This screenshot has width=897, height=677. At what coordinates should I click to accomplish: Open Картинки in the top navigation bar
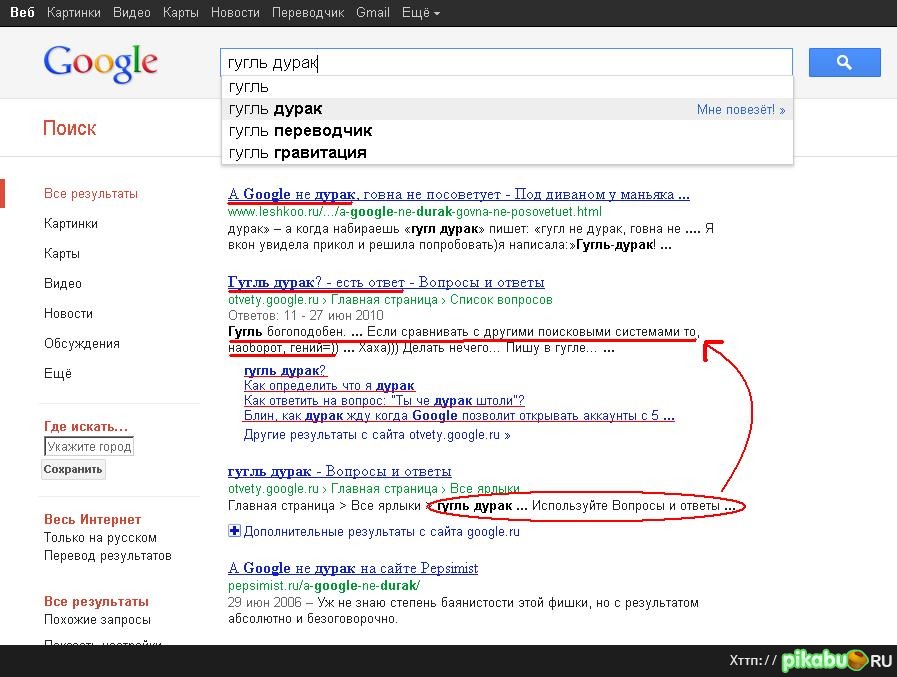click(74, 13)
